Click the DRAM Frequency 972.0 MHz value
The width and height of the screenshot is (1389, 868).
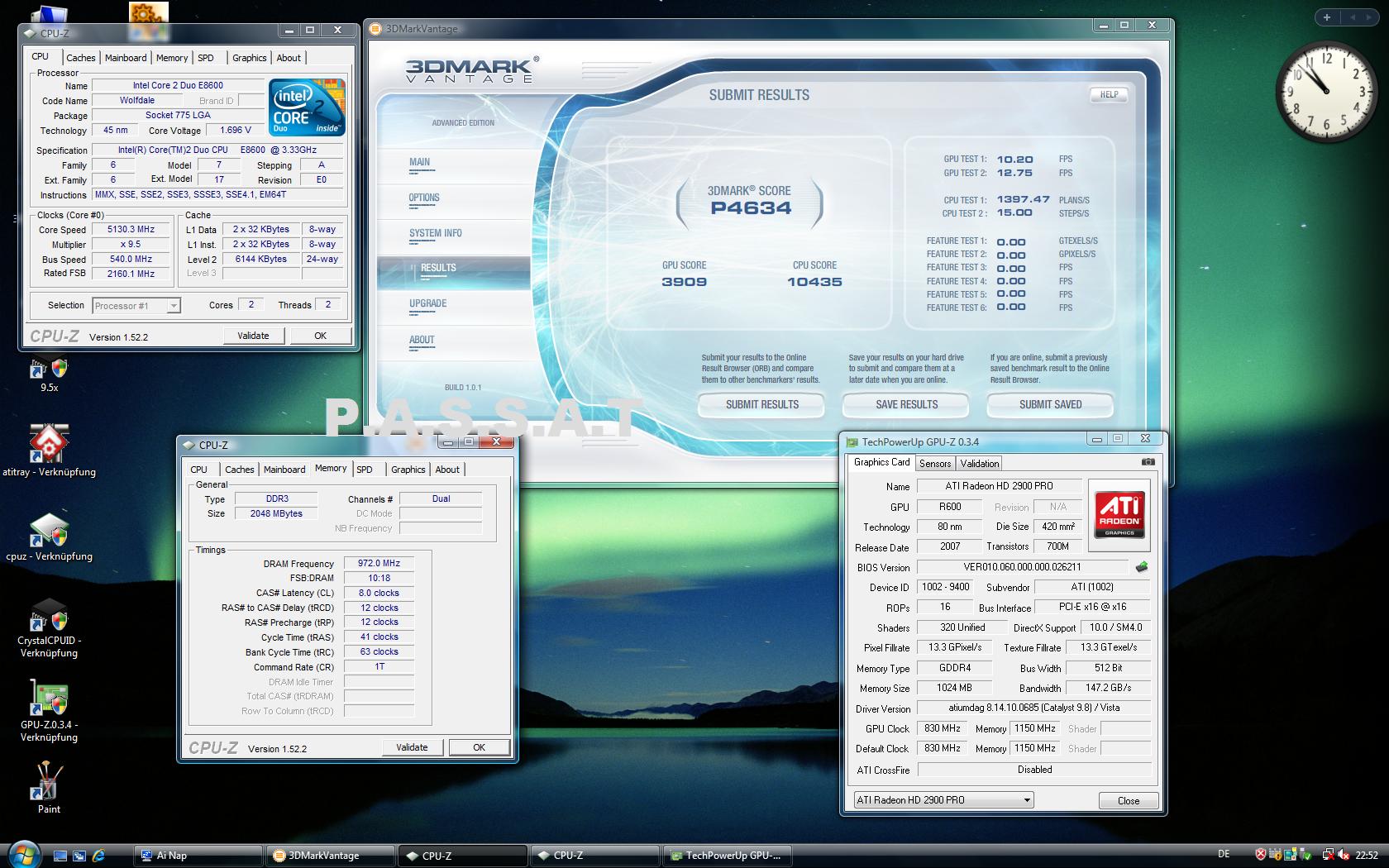pos(379,564)
